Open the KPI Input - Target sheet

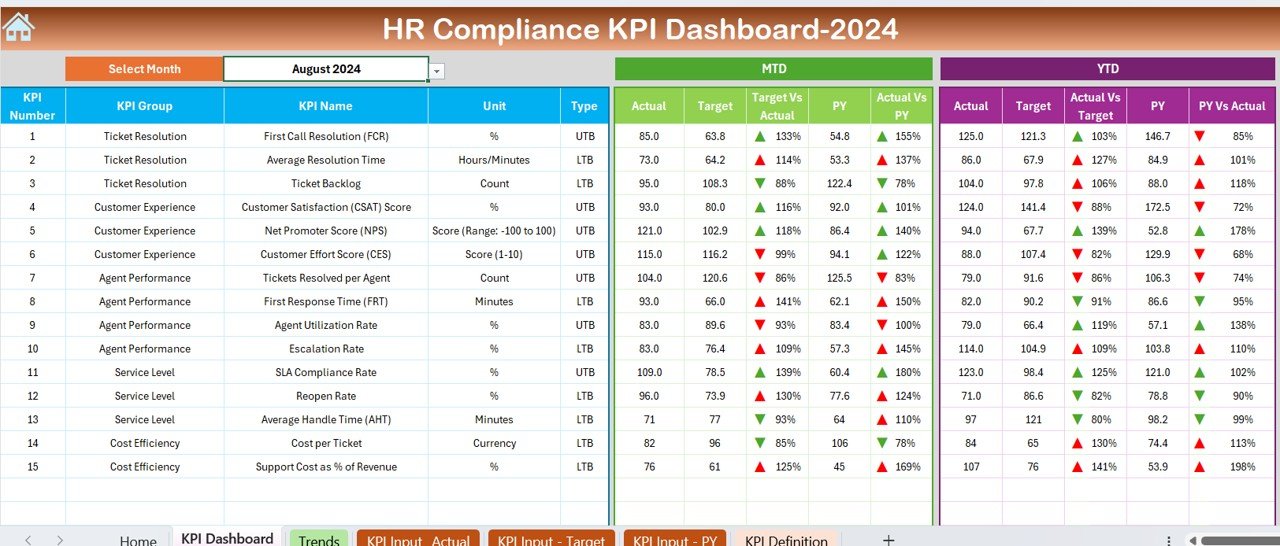[x=551, y=540]
